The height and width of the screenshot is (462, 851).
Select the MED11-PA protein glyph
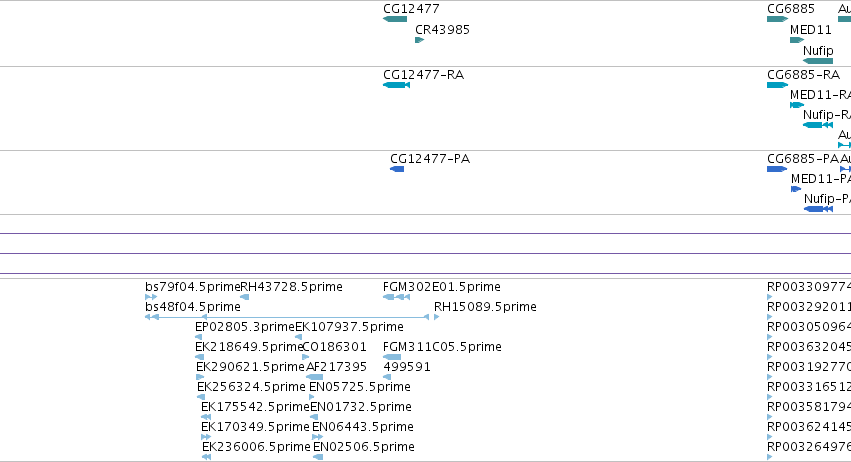[x=796, y=189]
